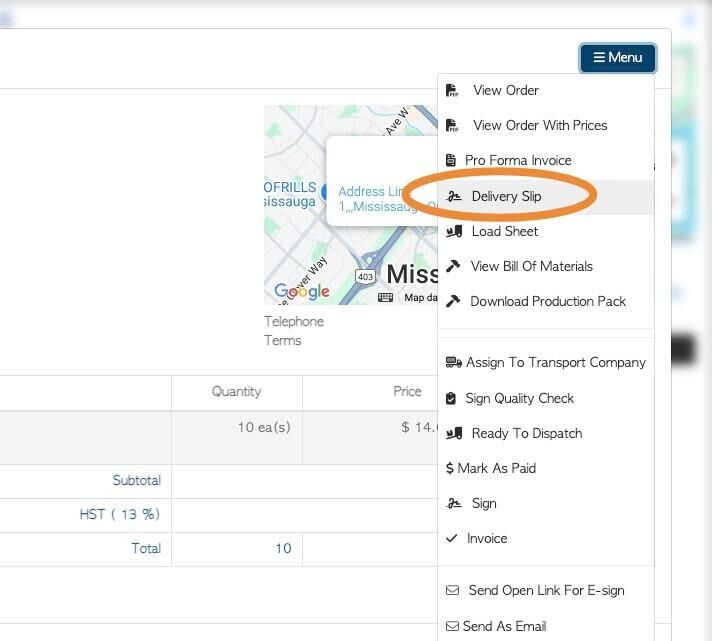Click the Google logo on the map
Image resolution: width=712 pixels, height=641 pixels.
(x=302, y=292)
